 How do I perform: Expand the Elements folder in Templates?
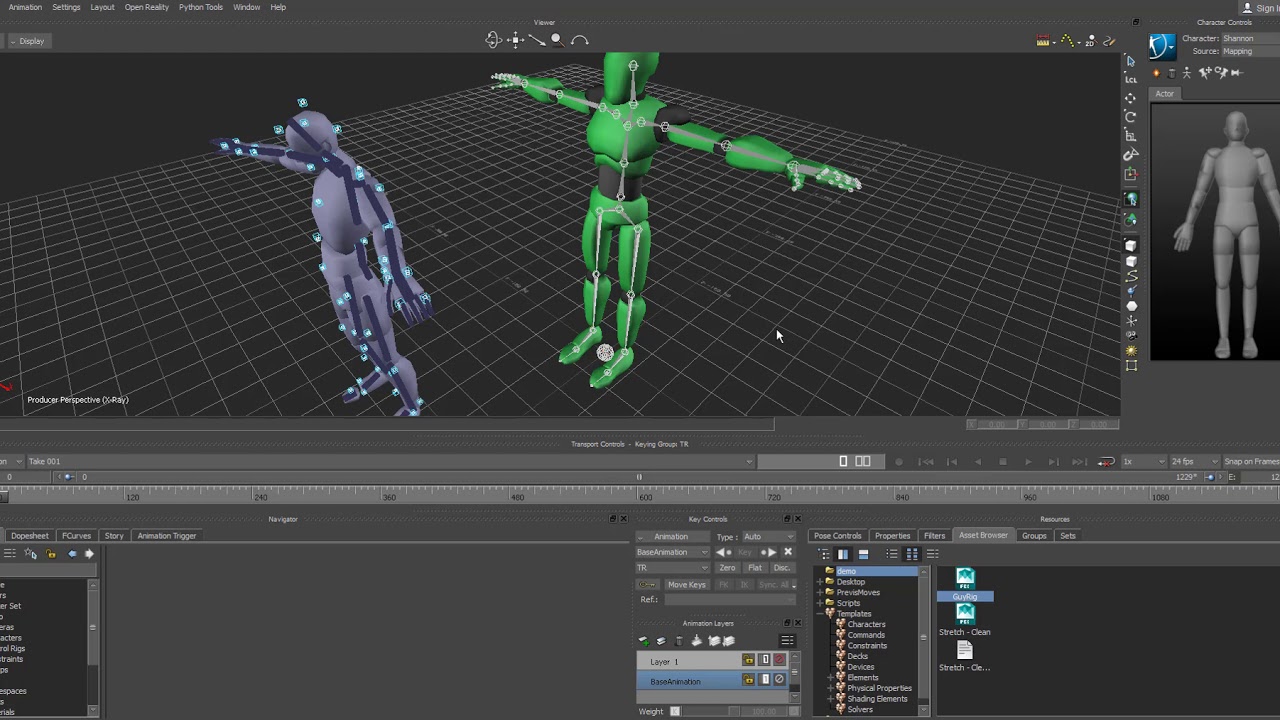(830, 677)
